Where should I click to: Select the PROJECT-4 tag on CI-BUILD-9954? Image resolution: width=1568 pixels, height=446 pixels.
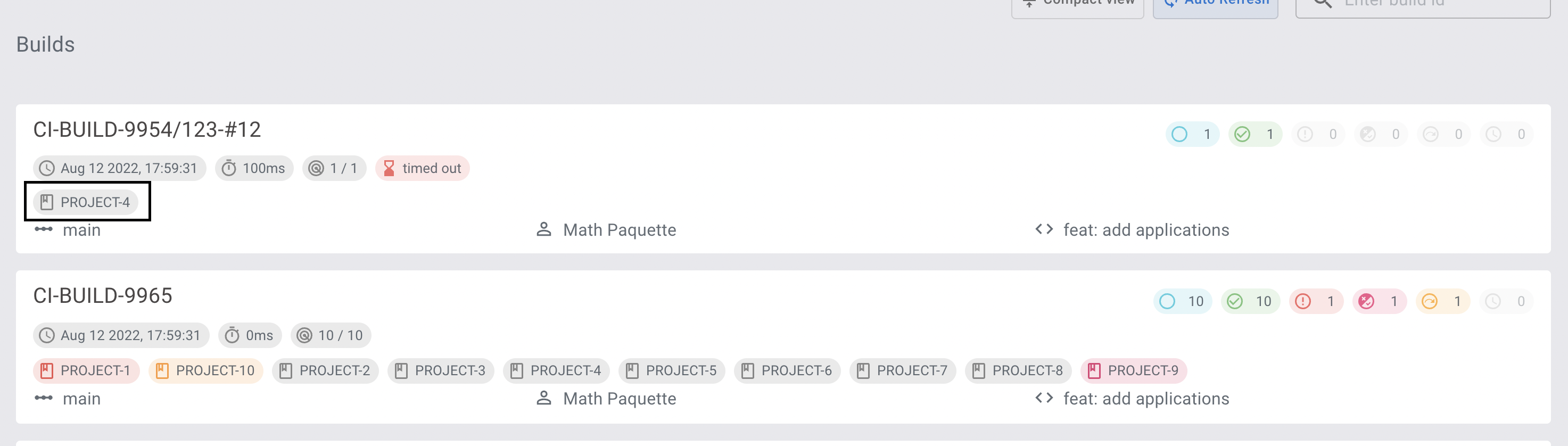click(x=88, y=201)
